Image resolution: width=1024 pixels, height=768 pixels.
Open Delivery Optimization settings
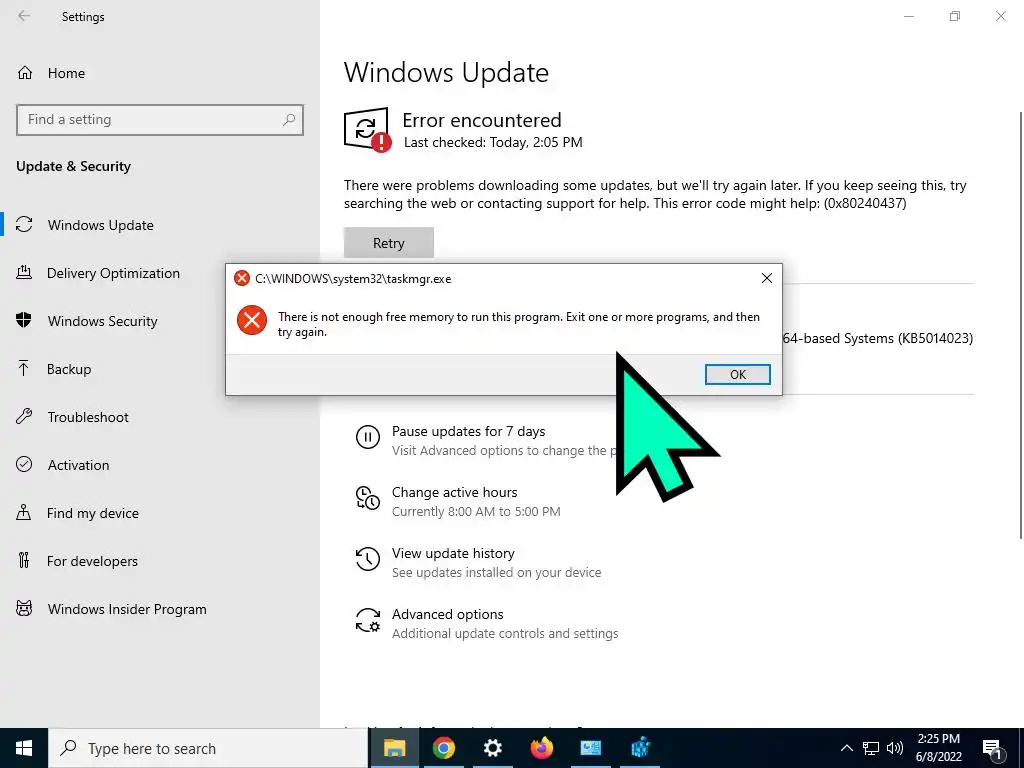click(113, 273)
